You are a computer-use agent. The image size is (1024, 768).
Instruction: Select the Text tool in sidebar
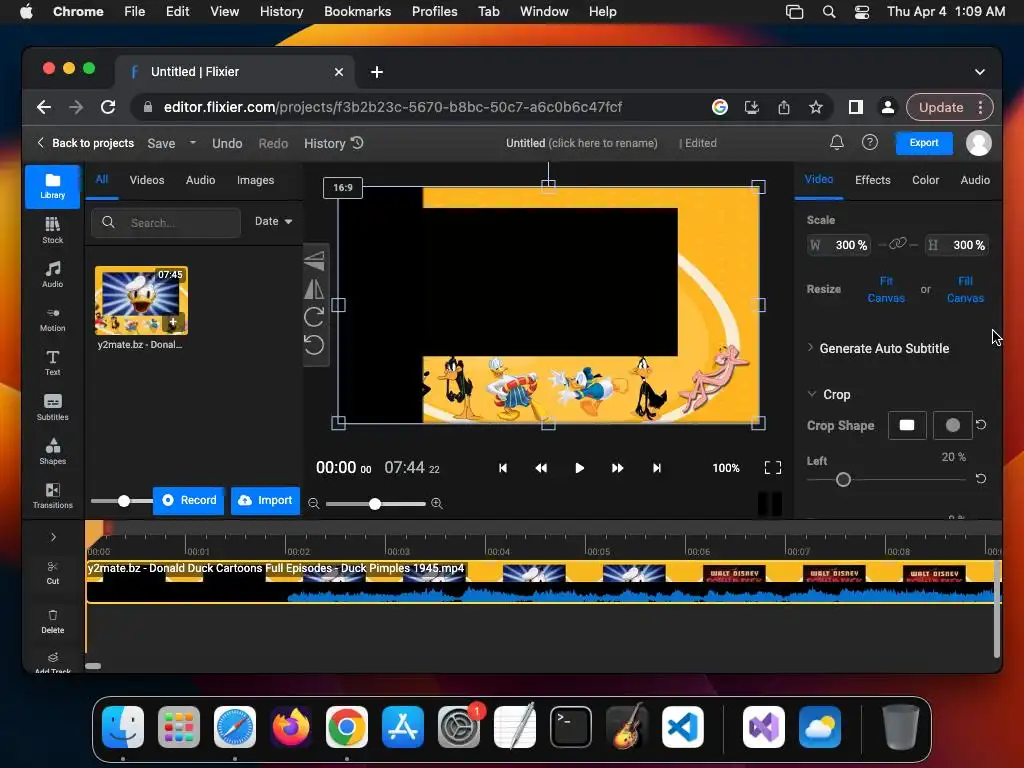coord(52,362)
